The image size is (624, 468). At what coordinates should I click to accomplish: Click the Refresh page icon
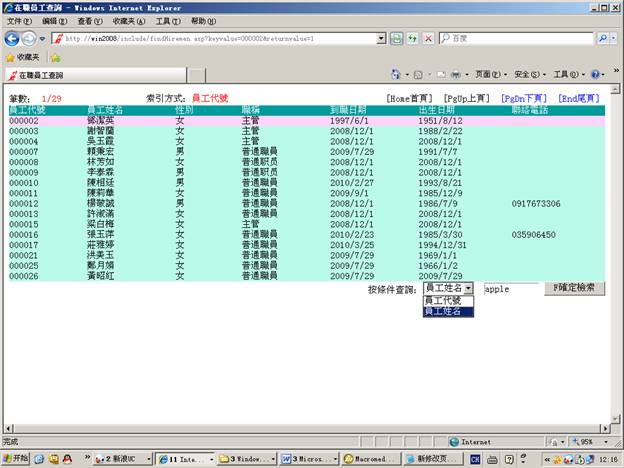pyautogui.click(x=397, y=38)
